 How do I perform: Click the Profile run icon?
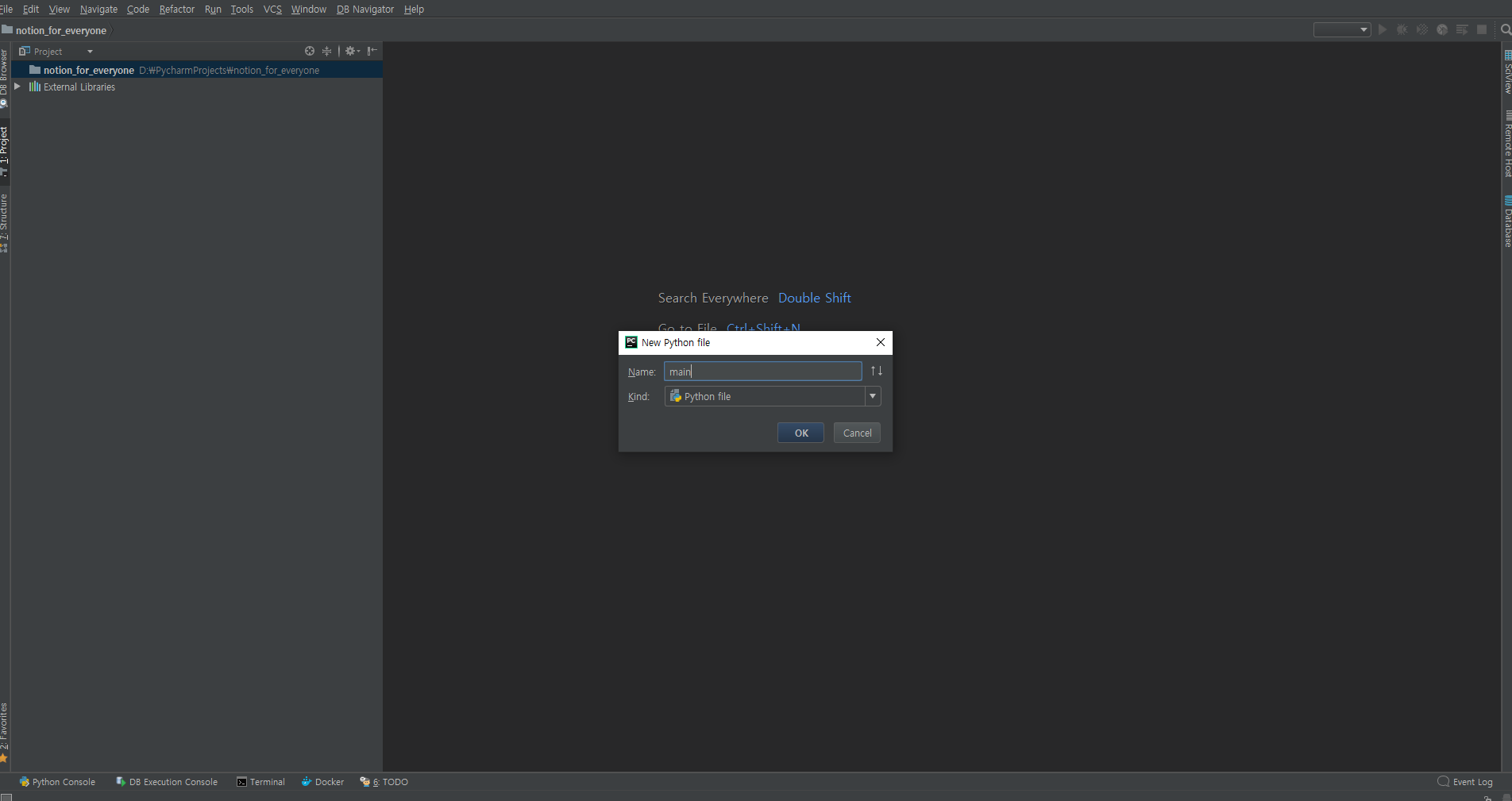click(1442, 29)
